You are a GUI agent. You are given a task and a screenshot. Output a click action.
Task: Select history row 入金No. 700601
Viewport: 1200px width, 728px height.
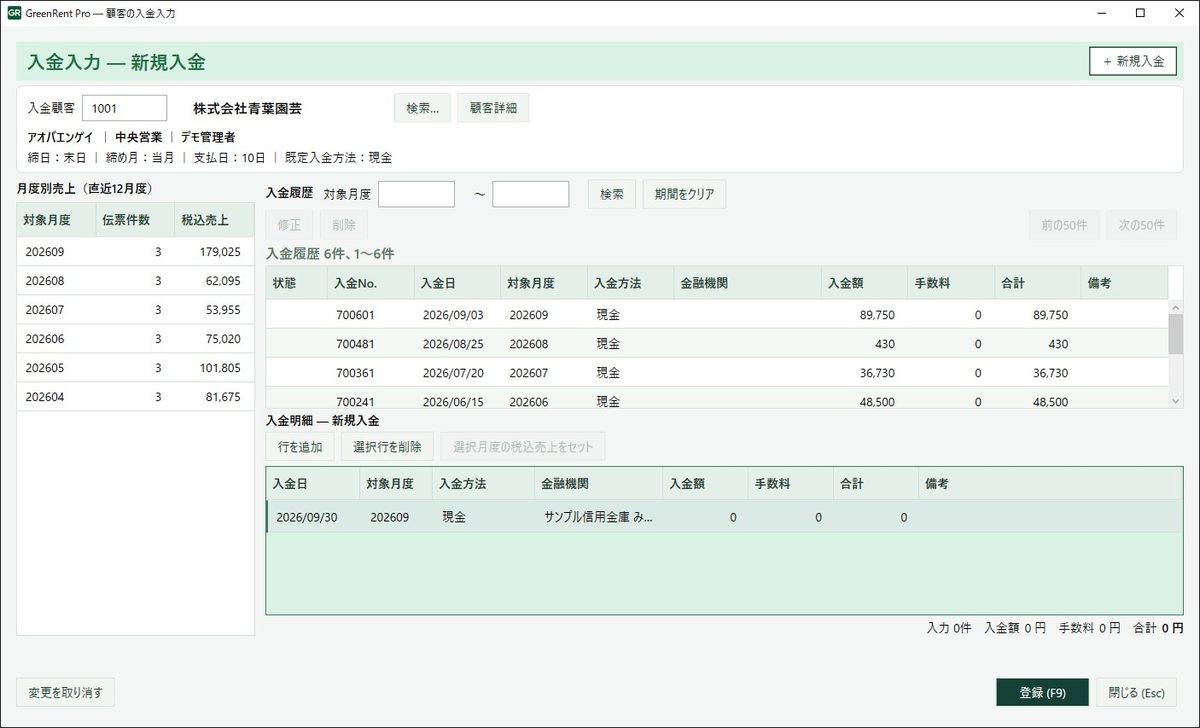[x=716, y=314]
